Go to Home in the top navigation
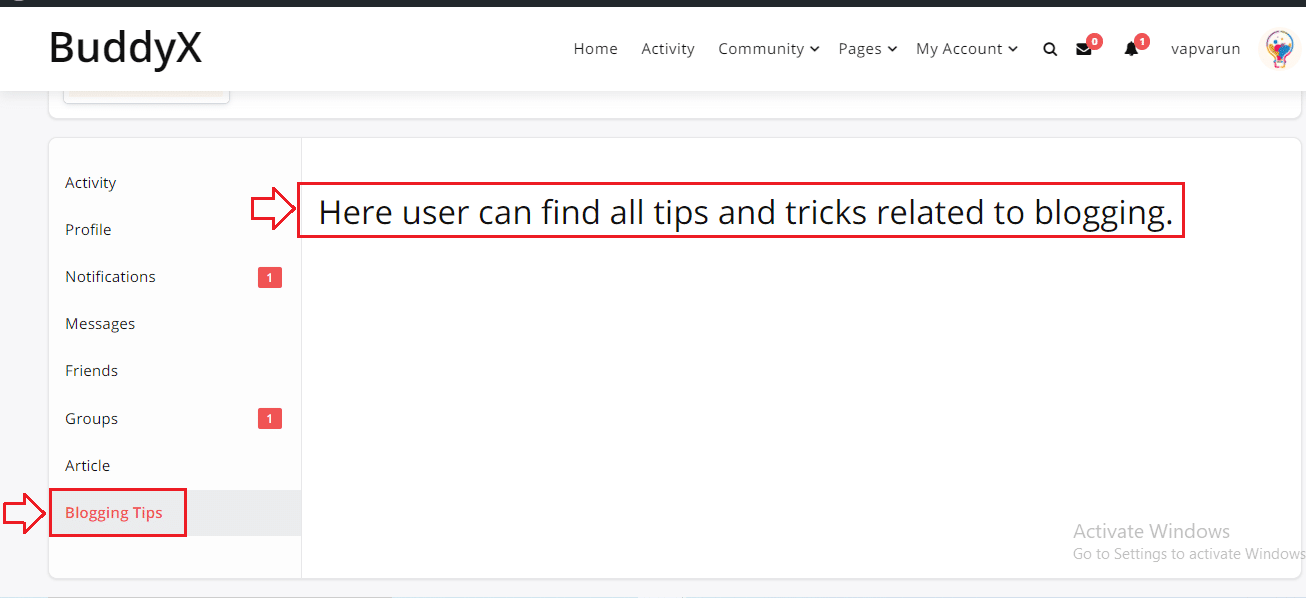This screenshot has width=1306, height=598. coord(595,49)
